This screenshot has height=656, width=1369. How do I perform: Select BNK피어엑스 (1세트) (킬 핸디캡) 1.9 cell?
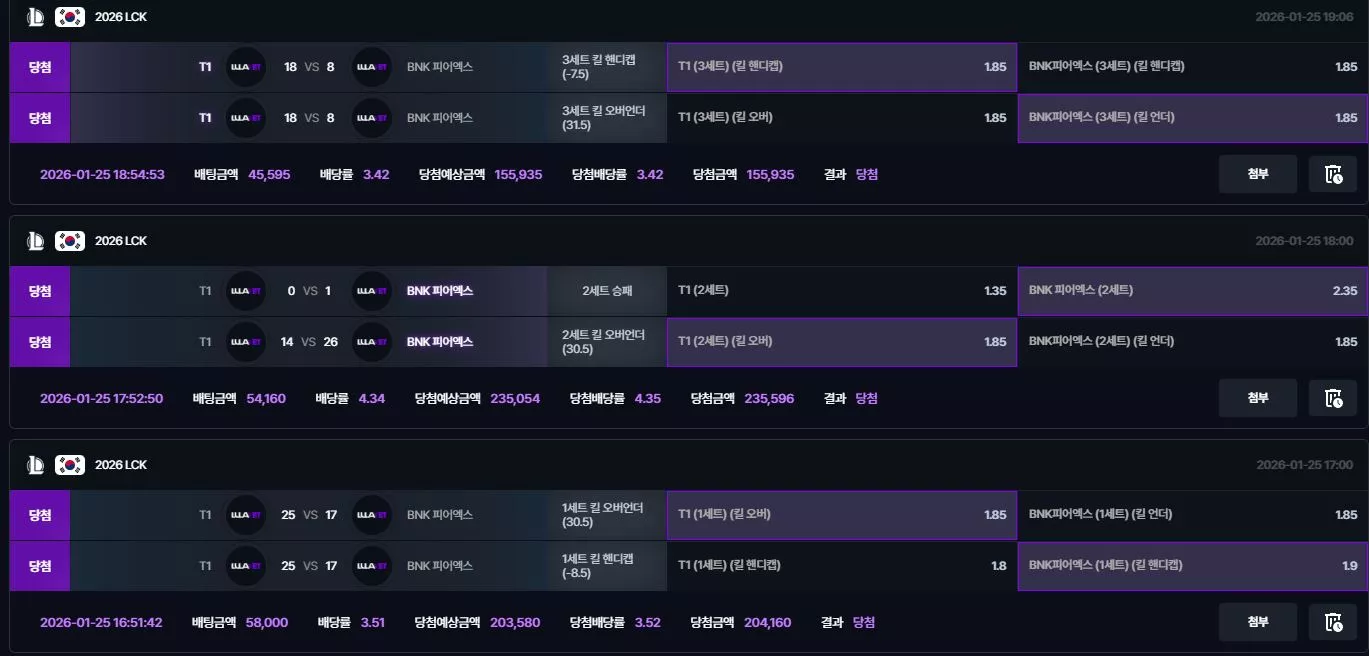1193,566
